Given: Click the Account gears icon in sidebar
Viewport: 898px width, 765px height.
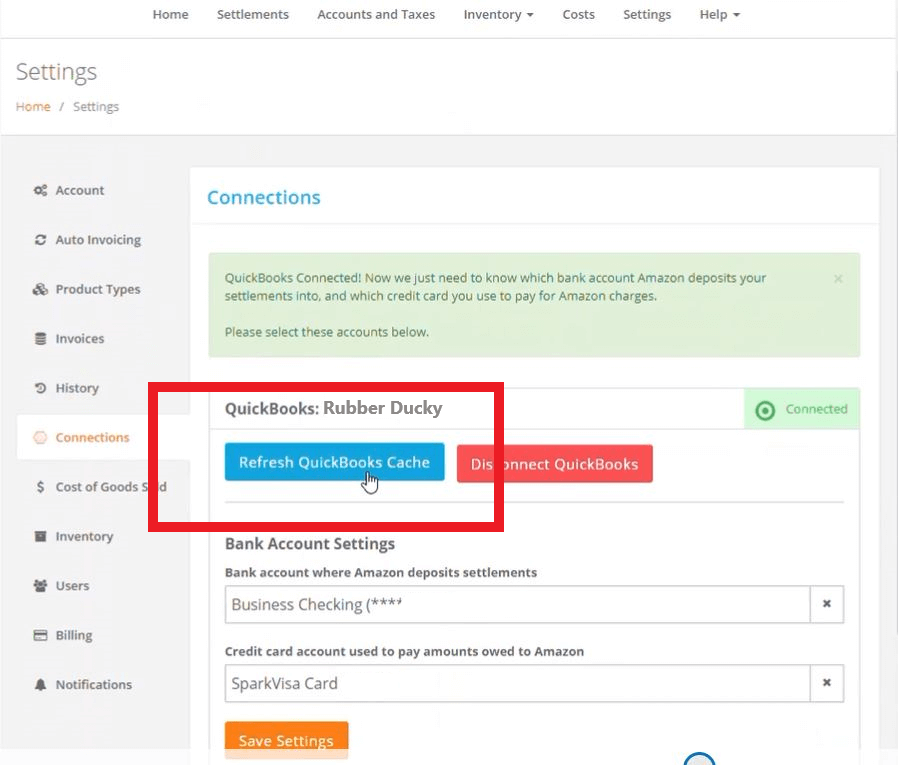Looking at the screenshot, I should coord(40,190).
